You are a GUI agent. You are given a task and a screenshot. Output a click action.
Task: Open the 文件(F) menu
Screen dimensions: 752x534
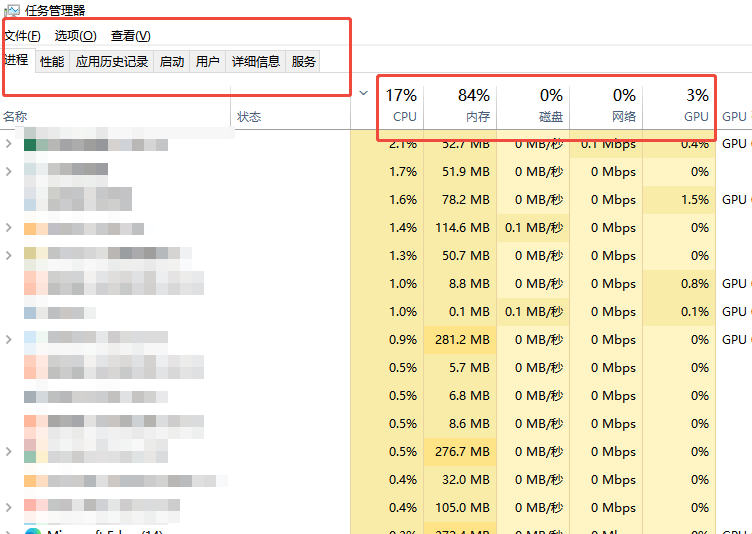point(22,36)
